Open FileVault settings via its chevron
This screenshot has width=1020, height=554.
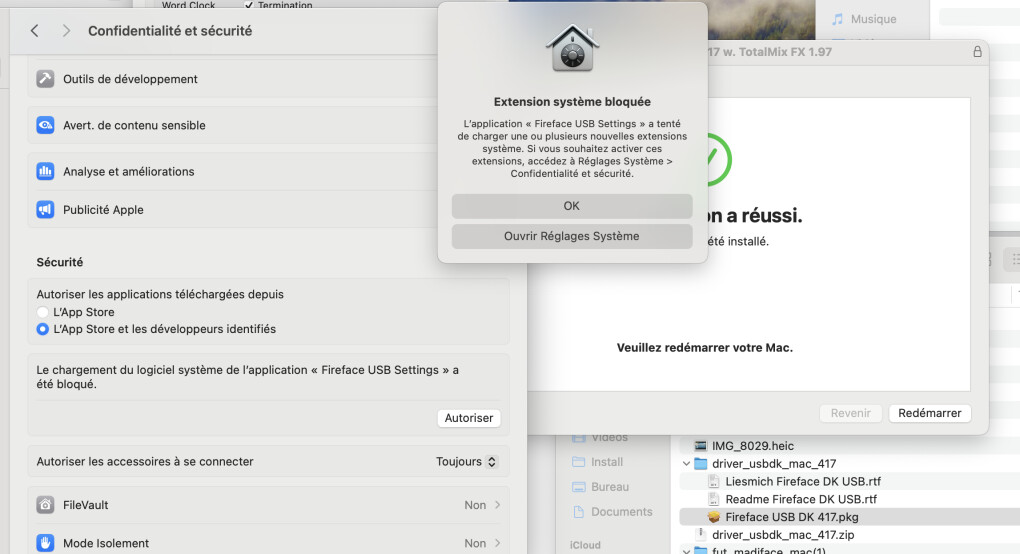tap(498, 505)
